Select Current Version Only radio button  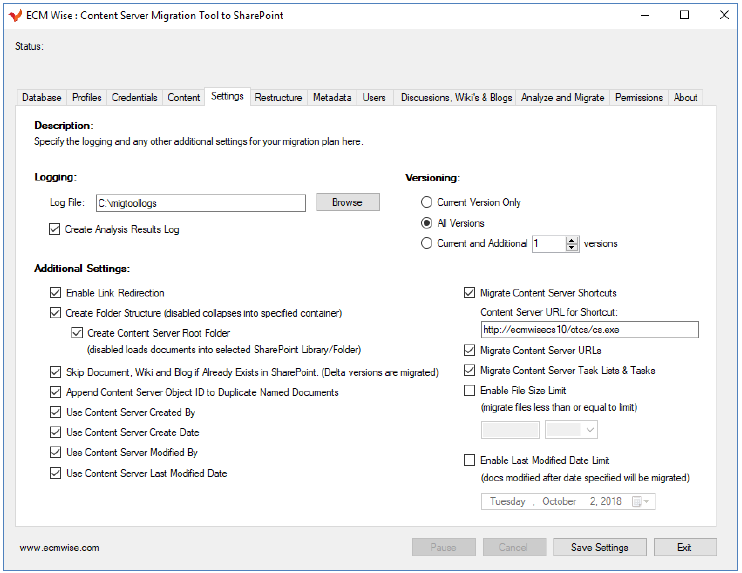click(427, 203)
